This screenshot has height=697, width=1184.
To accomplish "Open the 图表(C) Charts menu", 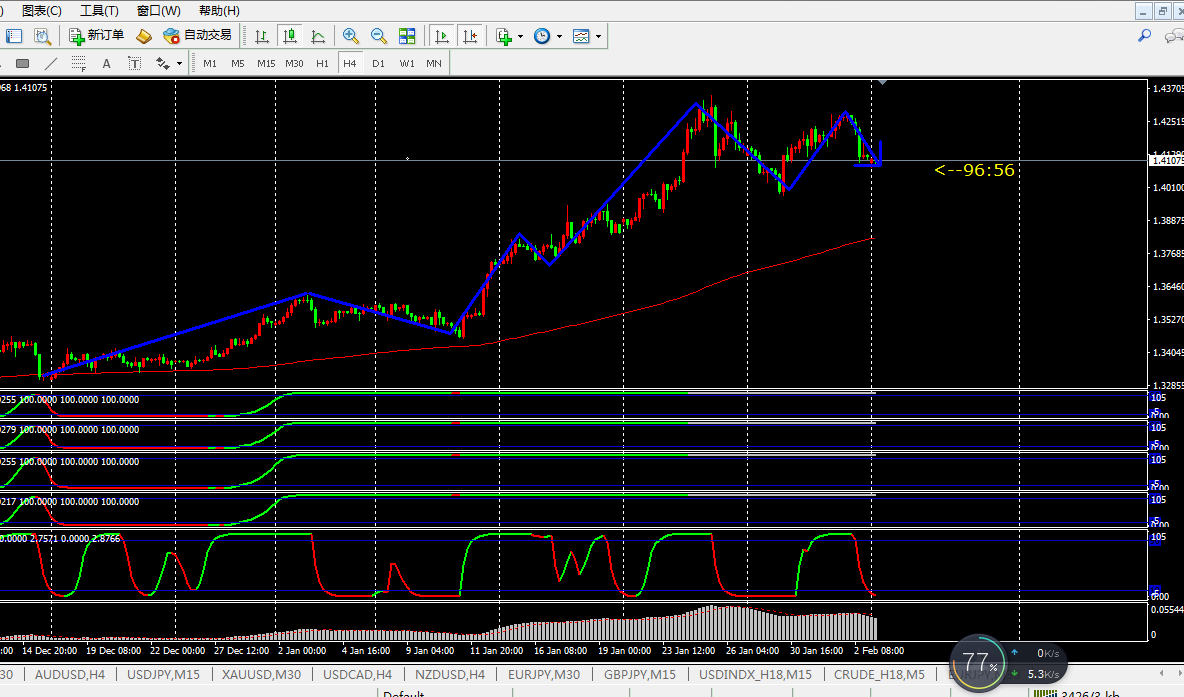I will [x=42, y=11].
